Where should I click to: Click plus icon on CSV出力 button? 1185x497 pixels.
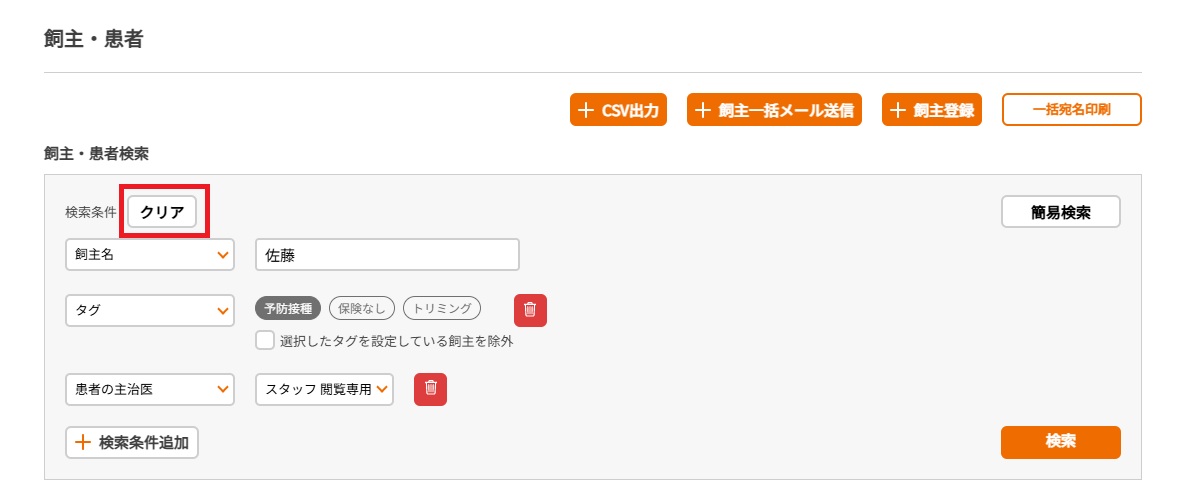click(585, 110)
